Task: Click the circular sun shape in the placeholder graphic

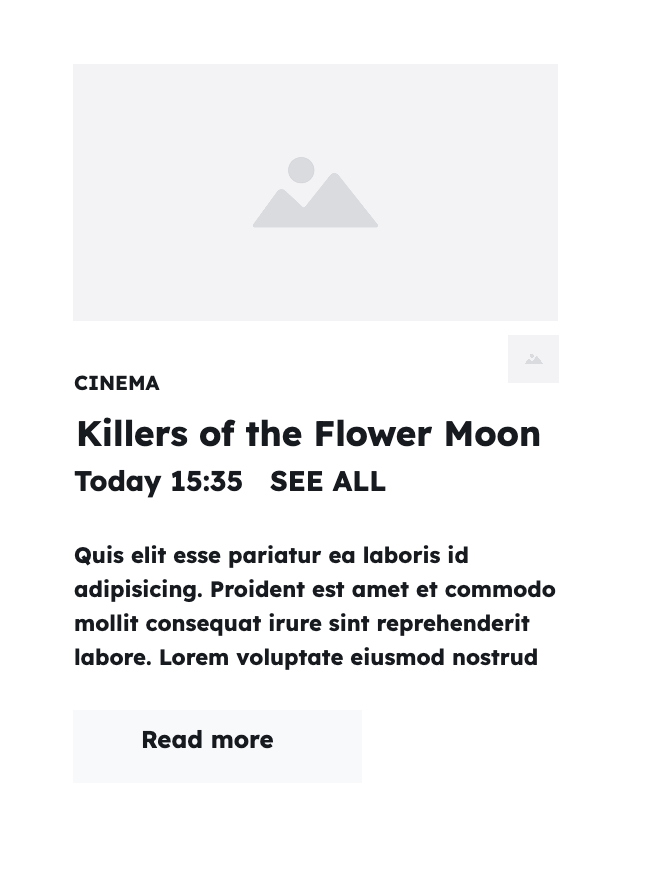Action: click(x=302, y=170)
